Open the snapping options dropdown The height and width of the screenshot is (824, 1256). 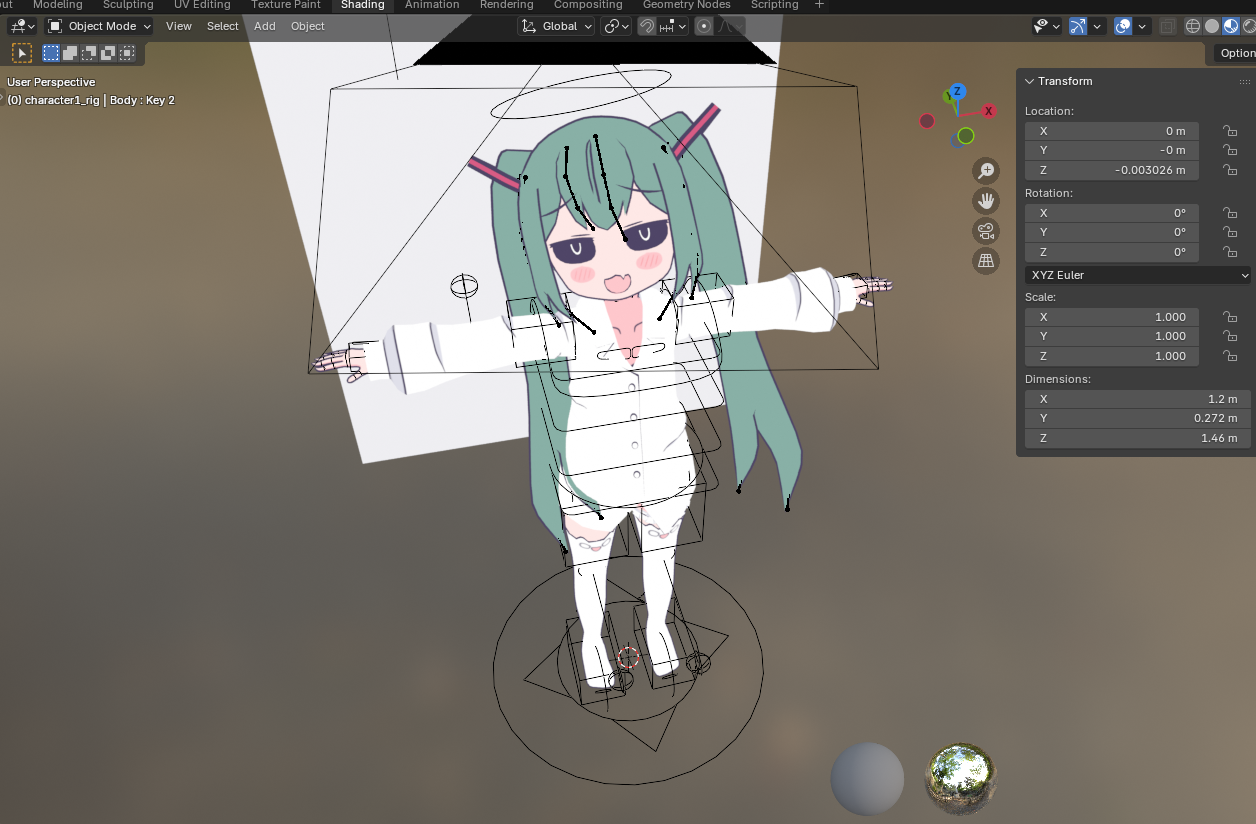(x=674, y=26)
